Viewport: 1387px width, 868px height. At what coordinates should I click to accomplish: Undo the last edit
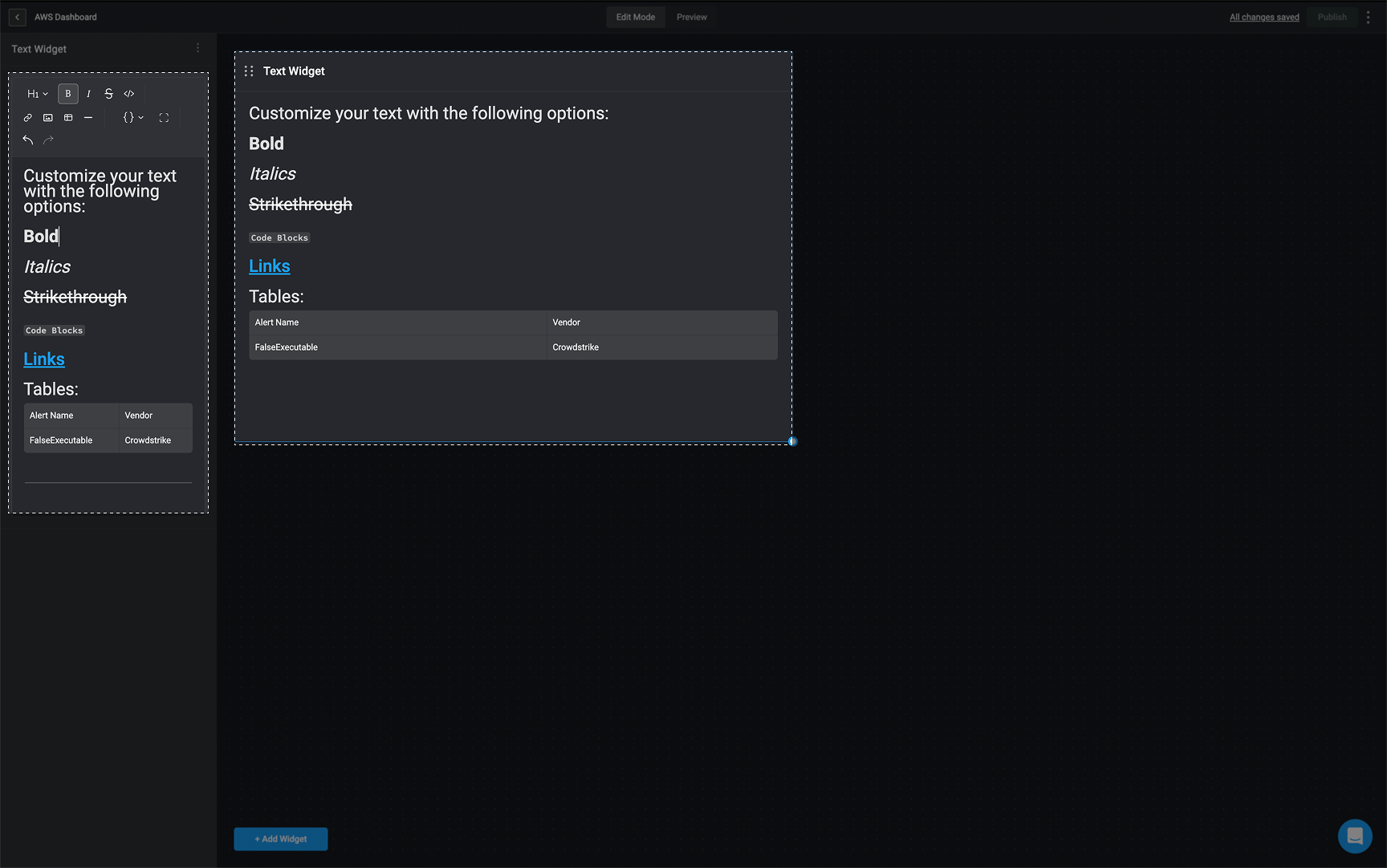(x=28, y=140)
